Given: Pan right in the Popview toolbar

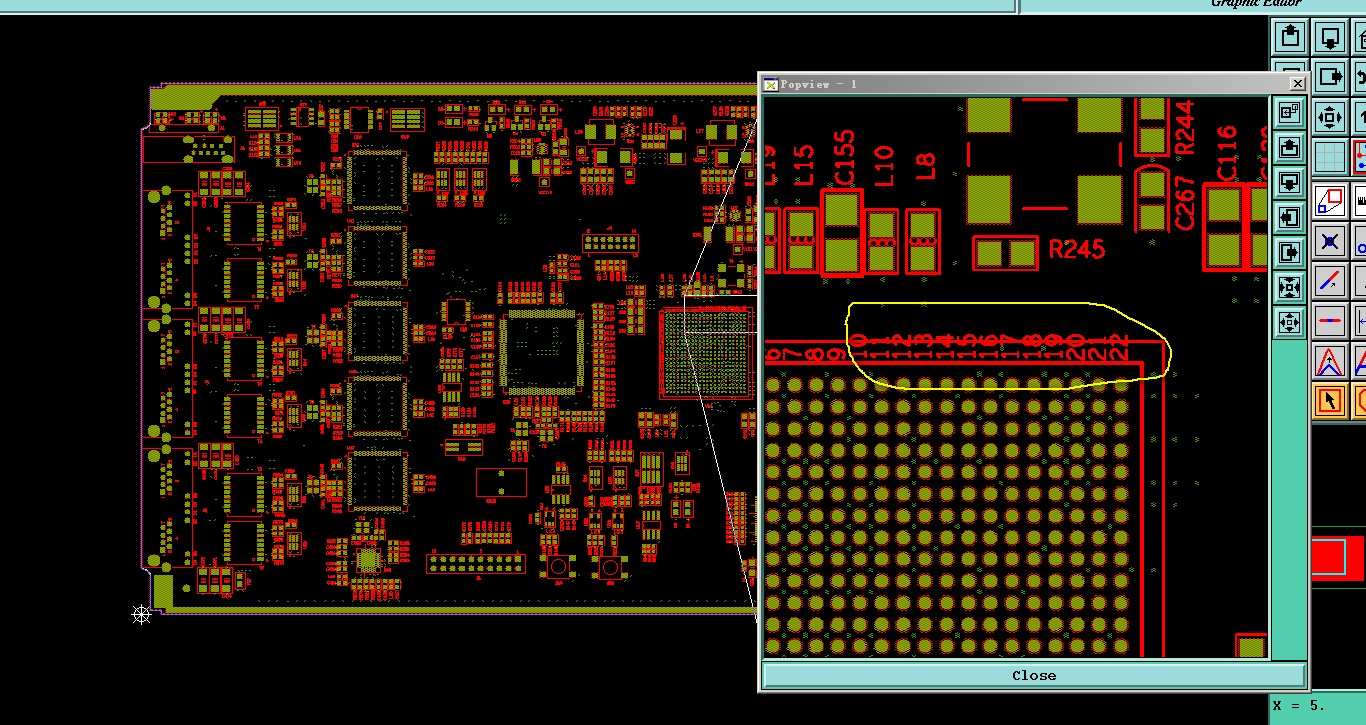Looking at the screenshot, I should (x=1290, y=251).
